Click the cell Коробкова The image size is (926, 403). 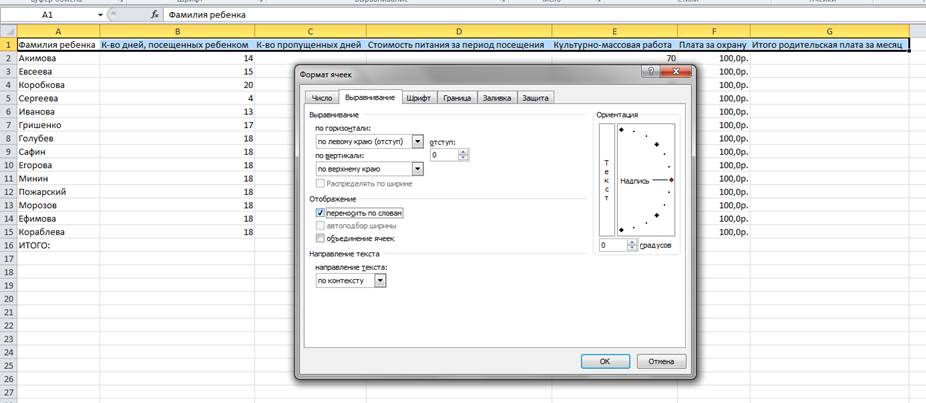(x=58, y=85)
